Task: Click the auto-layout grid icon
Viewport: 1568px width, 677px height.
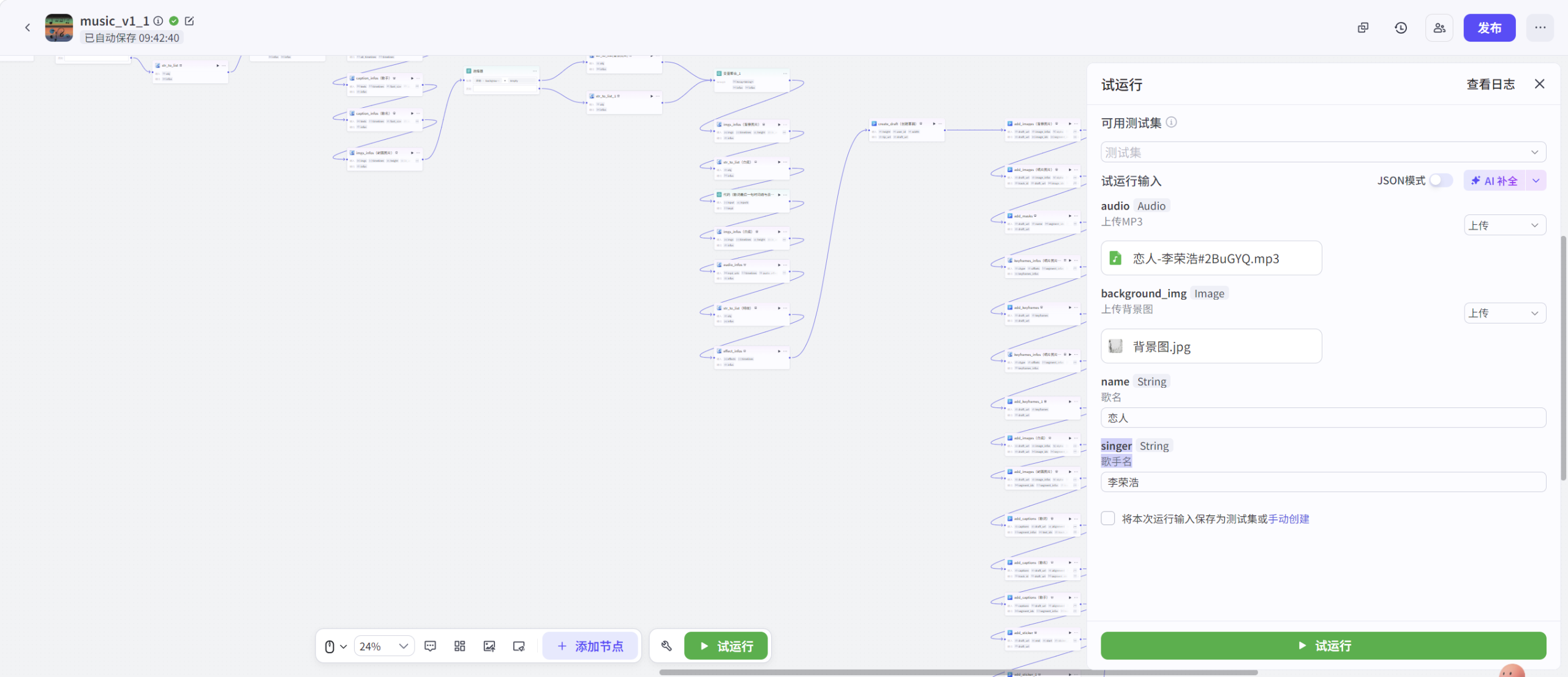Action: pos(459,646)
